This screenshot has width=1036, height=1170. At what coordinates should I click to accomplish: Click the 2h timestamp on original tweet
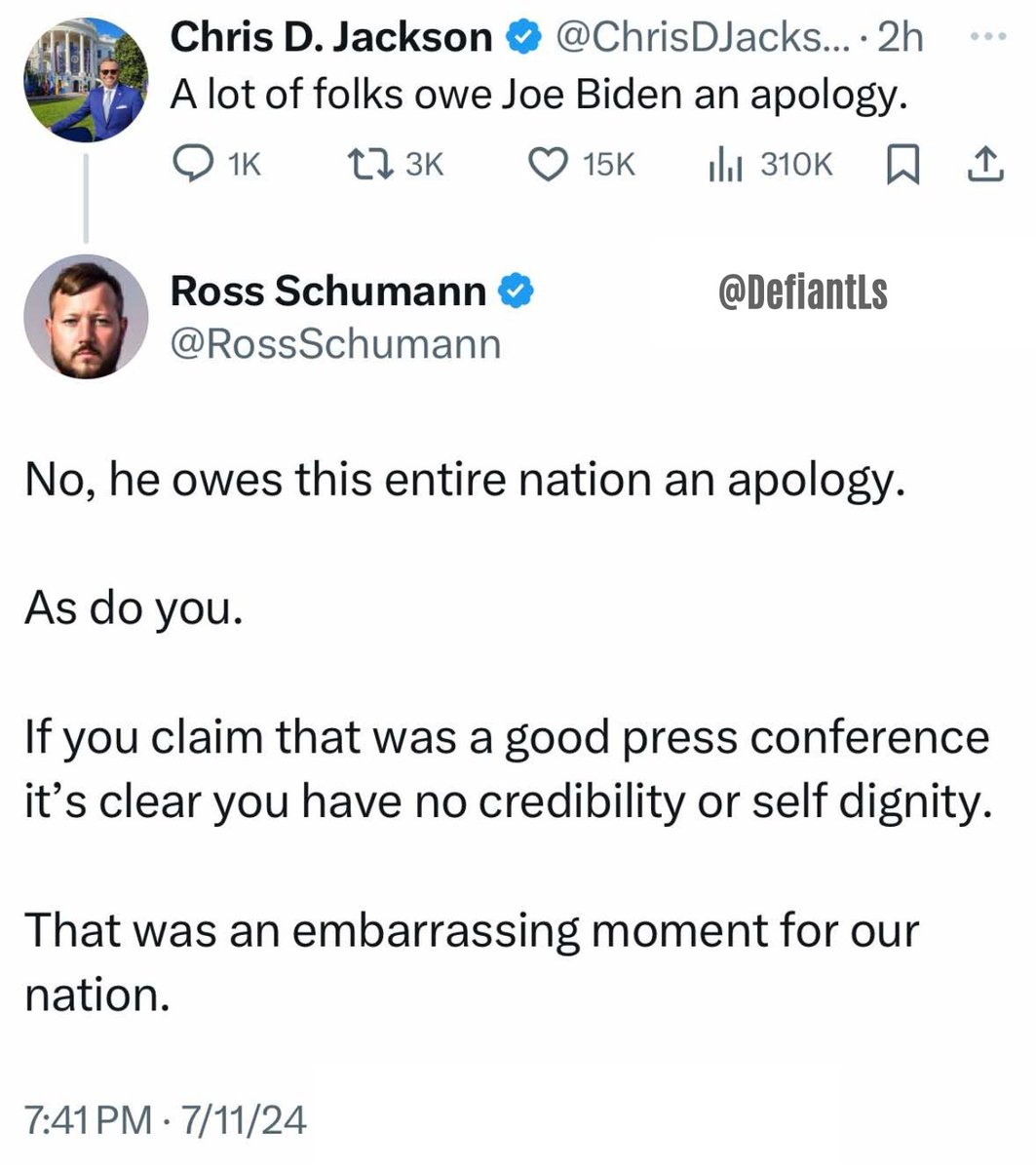pos(900,38)
